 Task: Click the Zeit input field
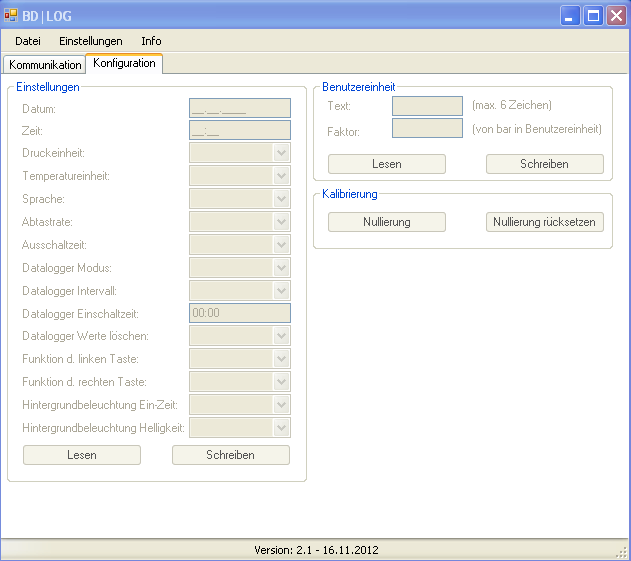pyautogui.click(x=240, y=130)
